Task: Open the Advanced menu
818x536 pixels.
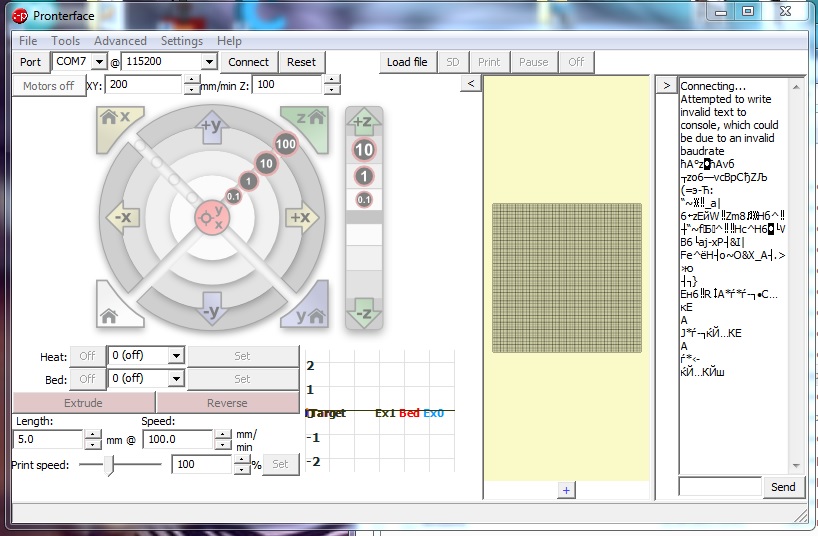Action: [120, 41]
